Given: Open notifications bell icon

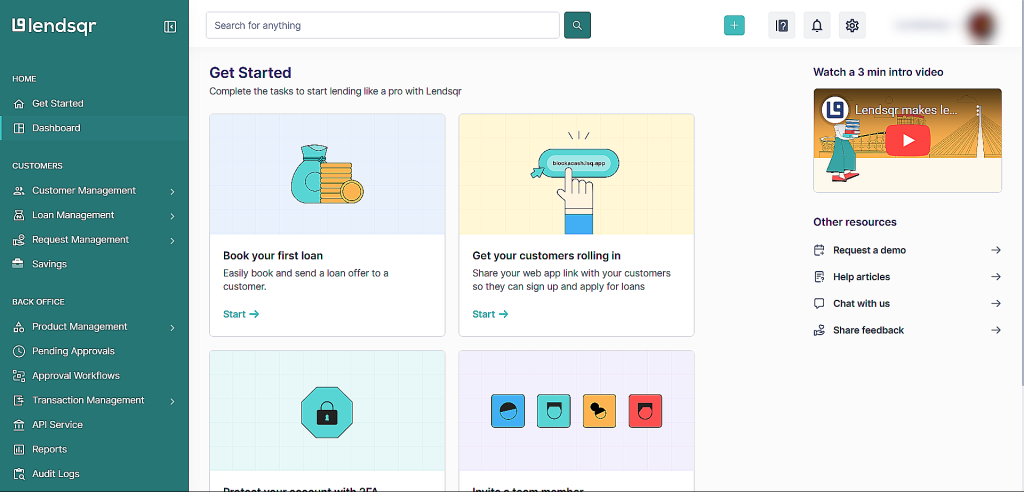Looking at the screenshot, I should pyautogui.click(x=817, y=25).
